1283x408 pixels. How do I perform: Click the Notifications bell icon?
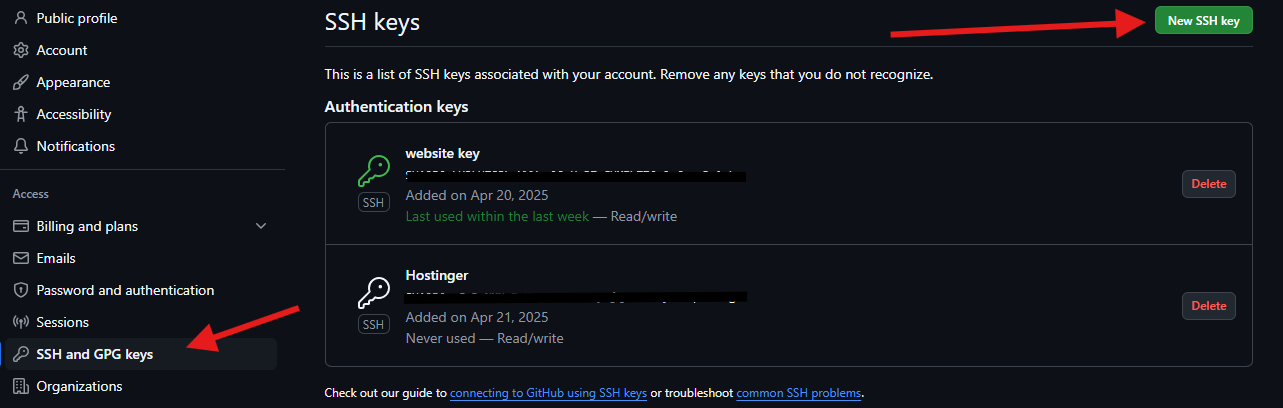pos(20,146)
